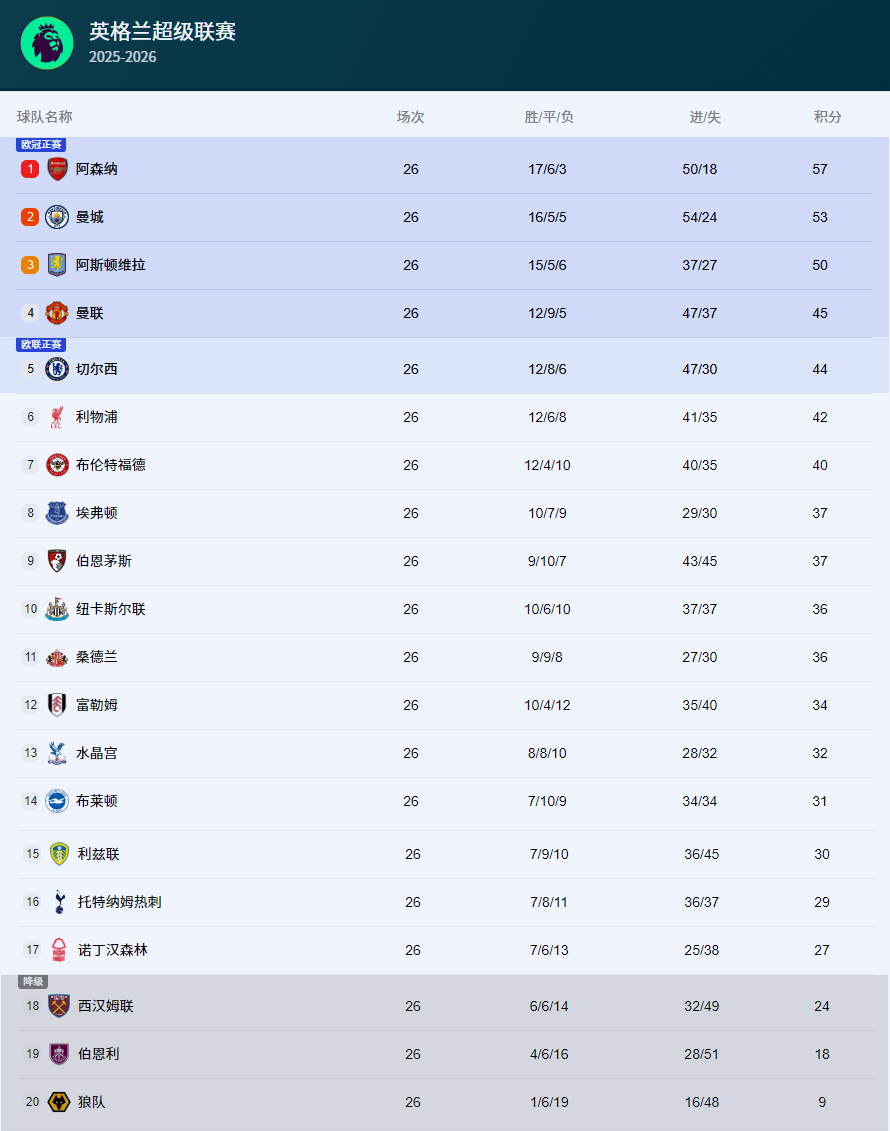Click the 降级 zone tag
Image resolution: width=890 pixels, height=1131 pixels.
(x=33, y=982)
